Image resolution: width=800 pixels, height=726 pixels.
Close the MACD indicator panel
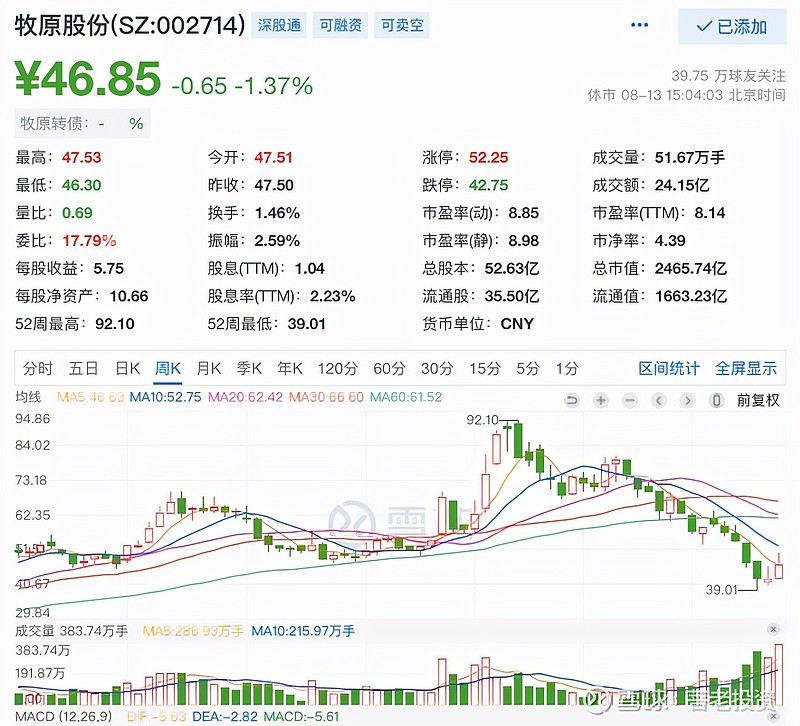click(773, 717)
